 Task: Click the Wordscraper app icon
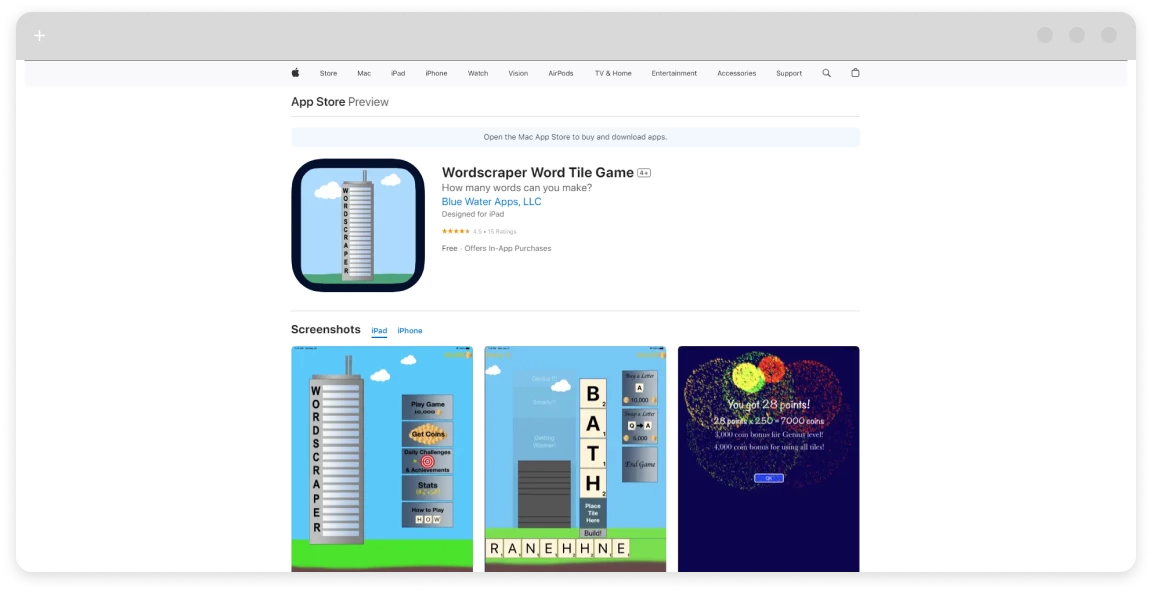tap(358, 225)
